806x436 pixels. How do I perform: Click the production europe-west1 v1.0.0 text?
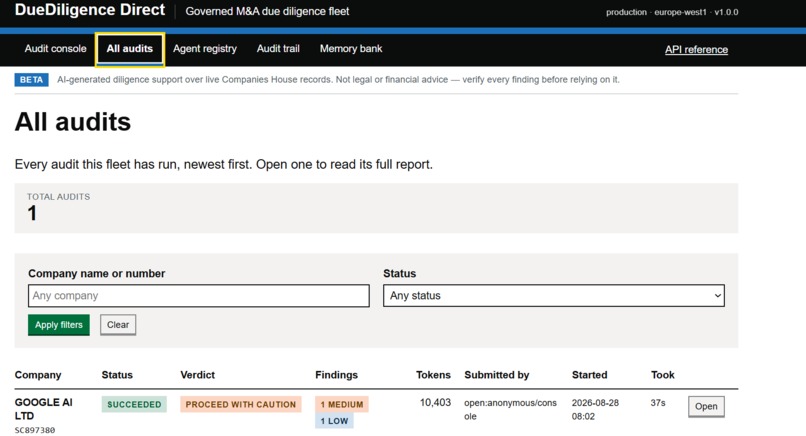tap(672, 12)
